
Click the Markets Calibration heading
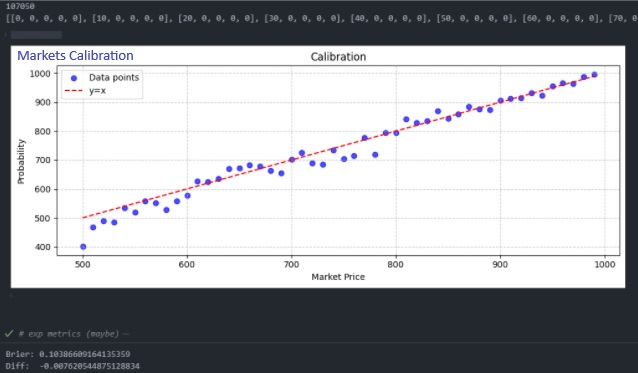pos(75,55)
